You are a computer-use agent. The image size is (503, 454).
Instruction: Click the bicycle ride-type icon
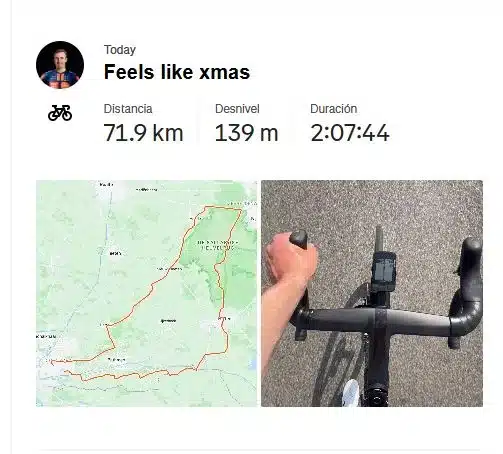(x=60, y=113)
